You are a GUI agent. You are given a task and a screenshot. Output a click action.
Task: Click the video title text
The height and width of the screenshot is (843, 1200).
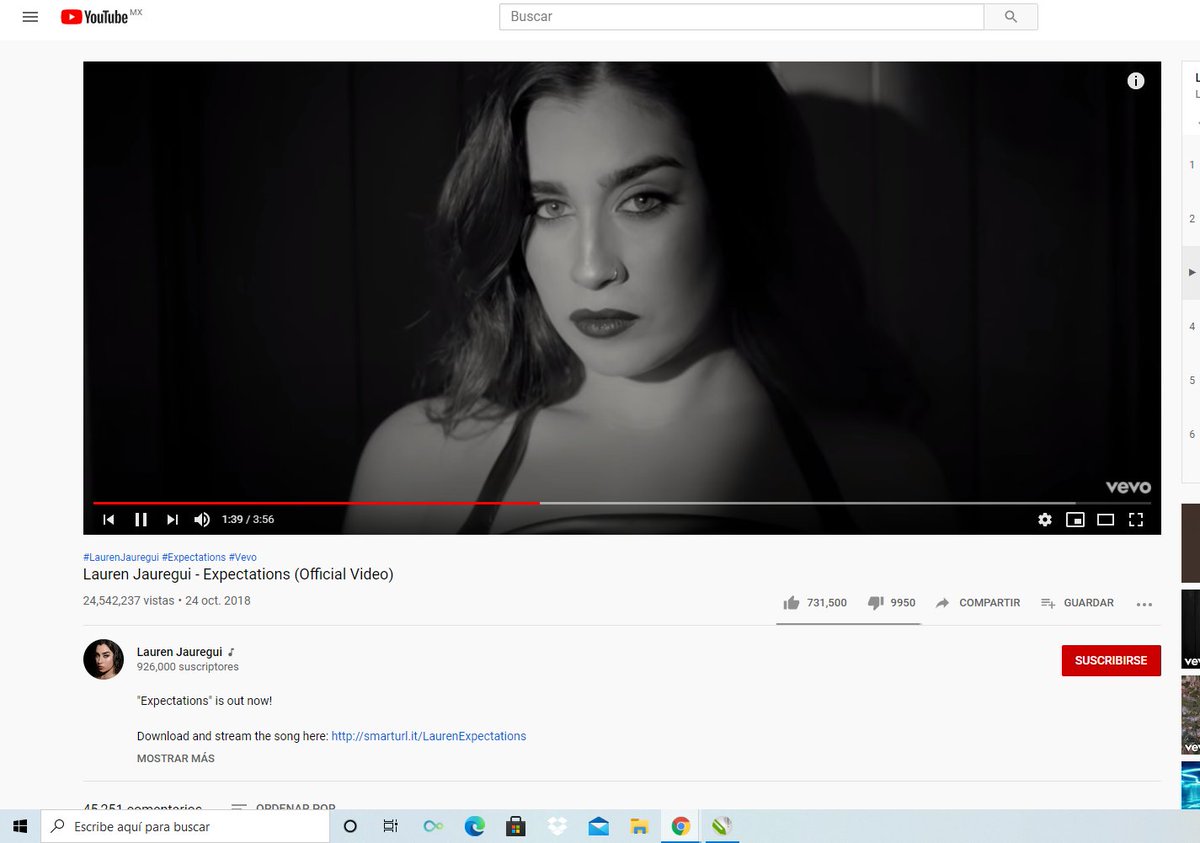238,574
